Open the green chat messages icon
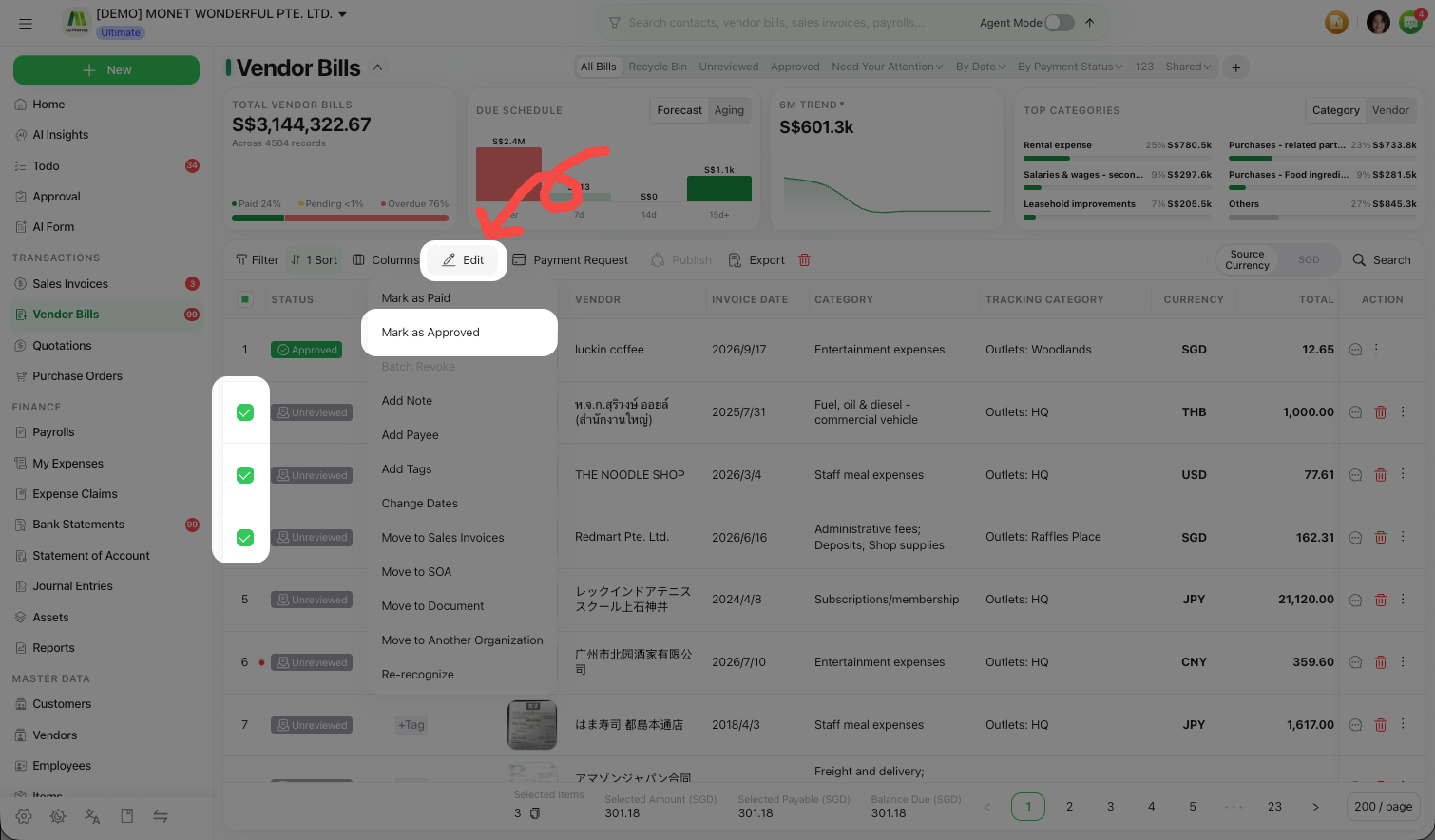 pyautogui.click(x=1410, y=23)
